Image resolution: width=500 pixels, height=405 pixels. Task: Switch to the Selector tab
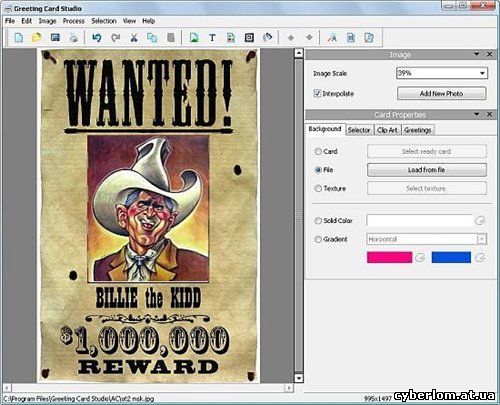point(359,130)
